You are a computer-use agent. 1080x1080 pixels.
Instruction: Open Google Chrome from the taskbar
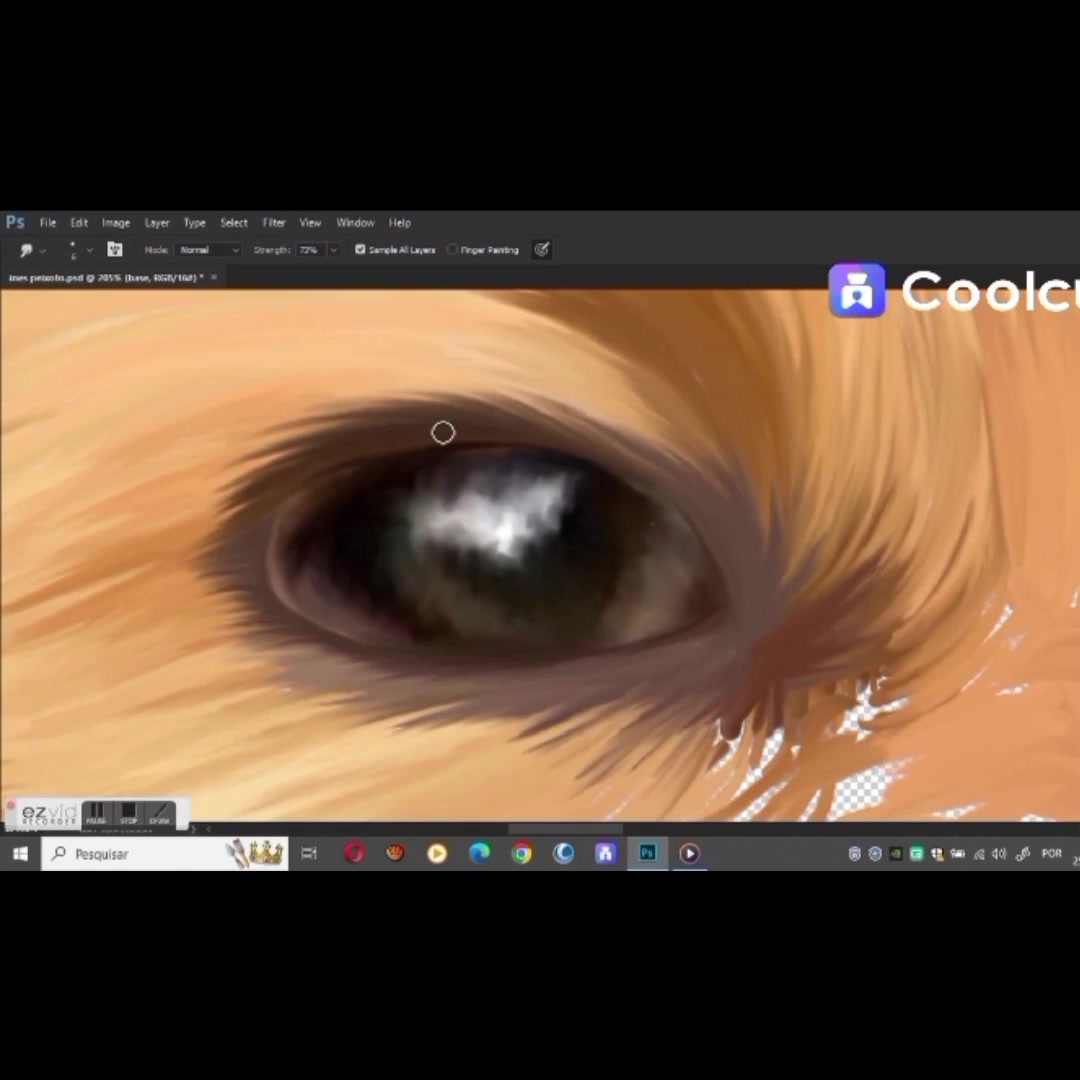coord(521,853)
